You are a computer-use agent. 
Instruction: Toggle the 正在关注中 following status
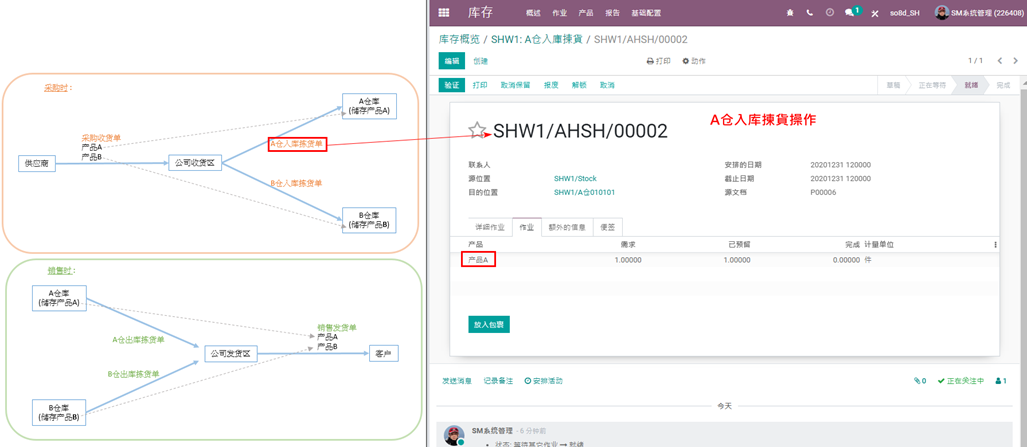961,381
